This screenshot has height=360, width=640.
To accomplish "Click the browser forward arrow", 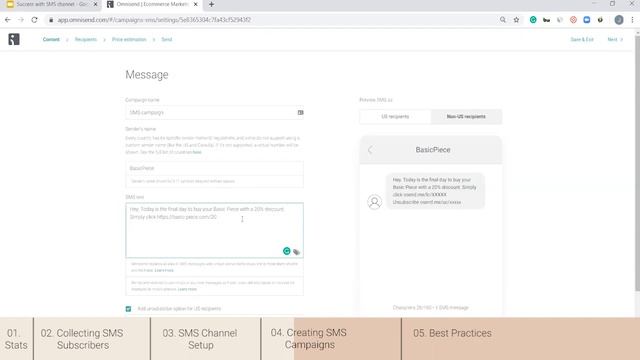I will pos(21,20).
